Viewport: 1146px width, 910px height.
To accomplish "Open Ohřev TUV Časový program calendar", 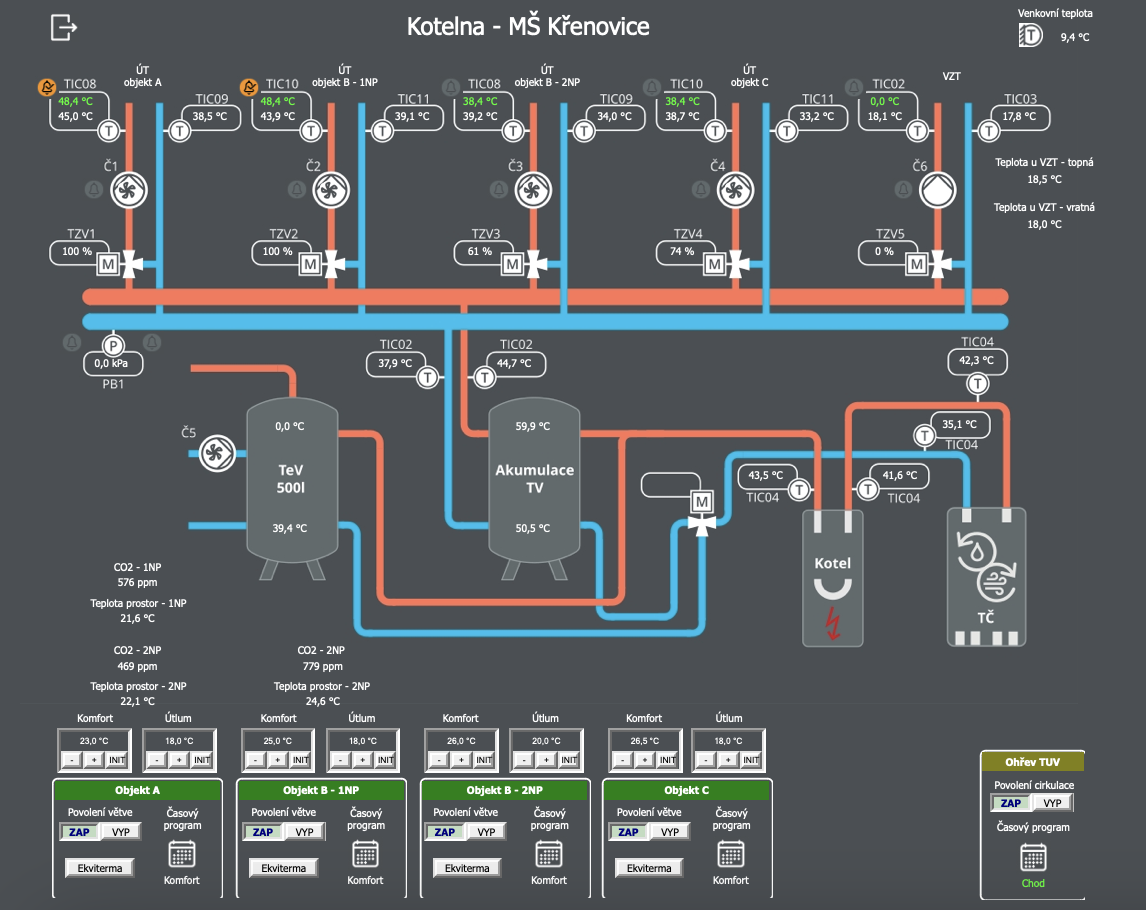I will [1033, 857].
